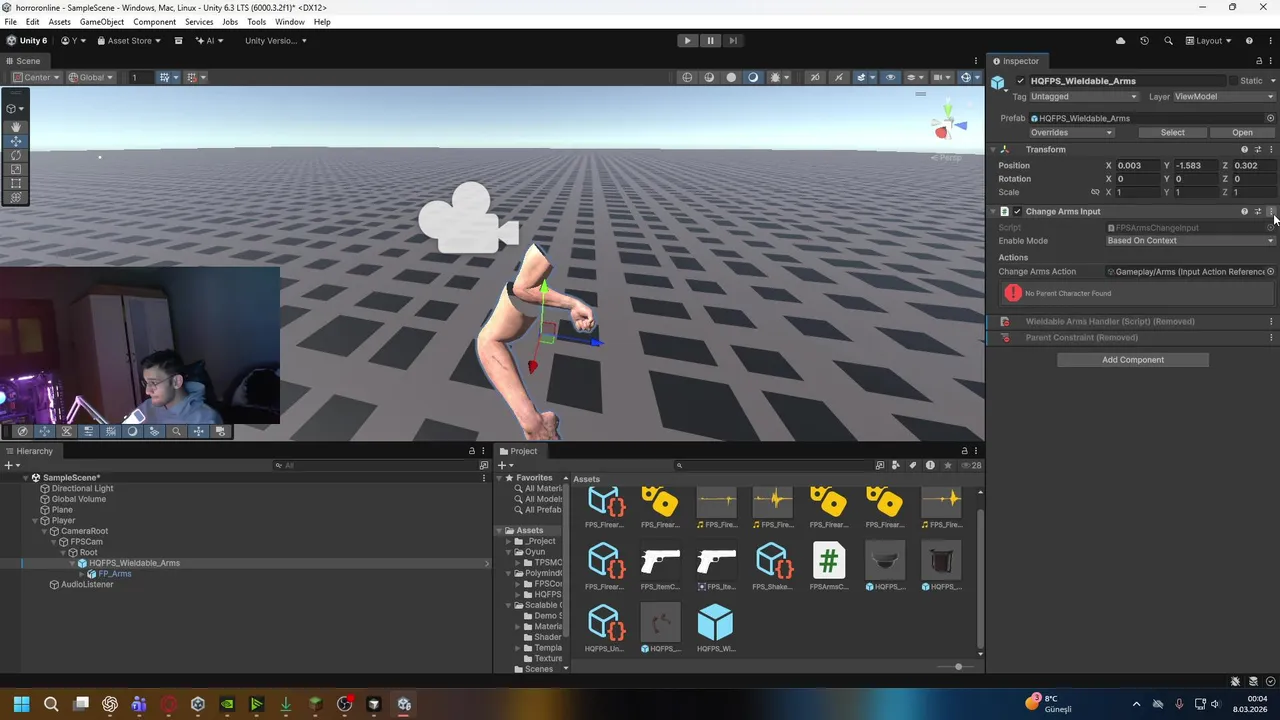Screen dimensions: 1280x720
Task: Select the Project tab
Action: (x=518, y=451)
